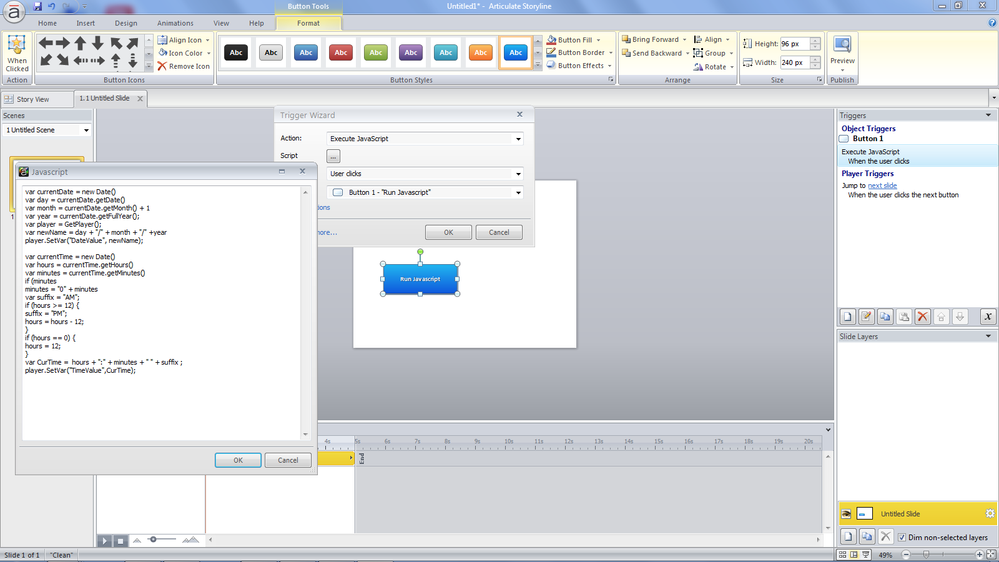The height and width of the screenshot is (562, 999).
Task: Select the black Abc button style
Action: coord(236,52)
